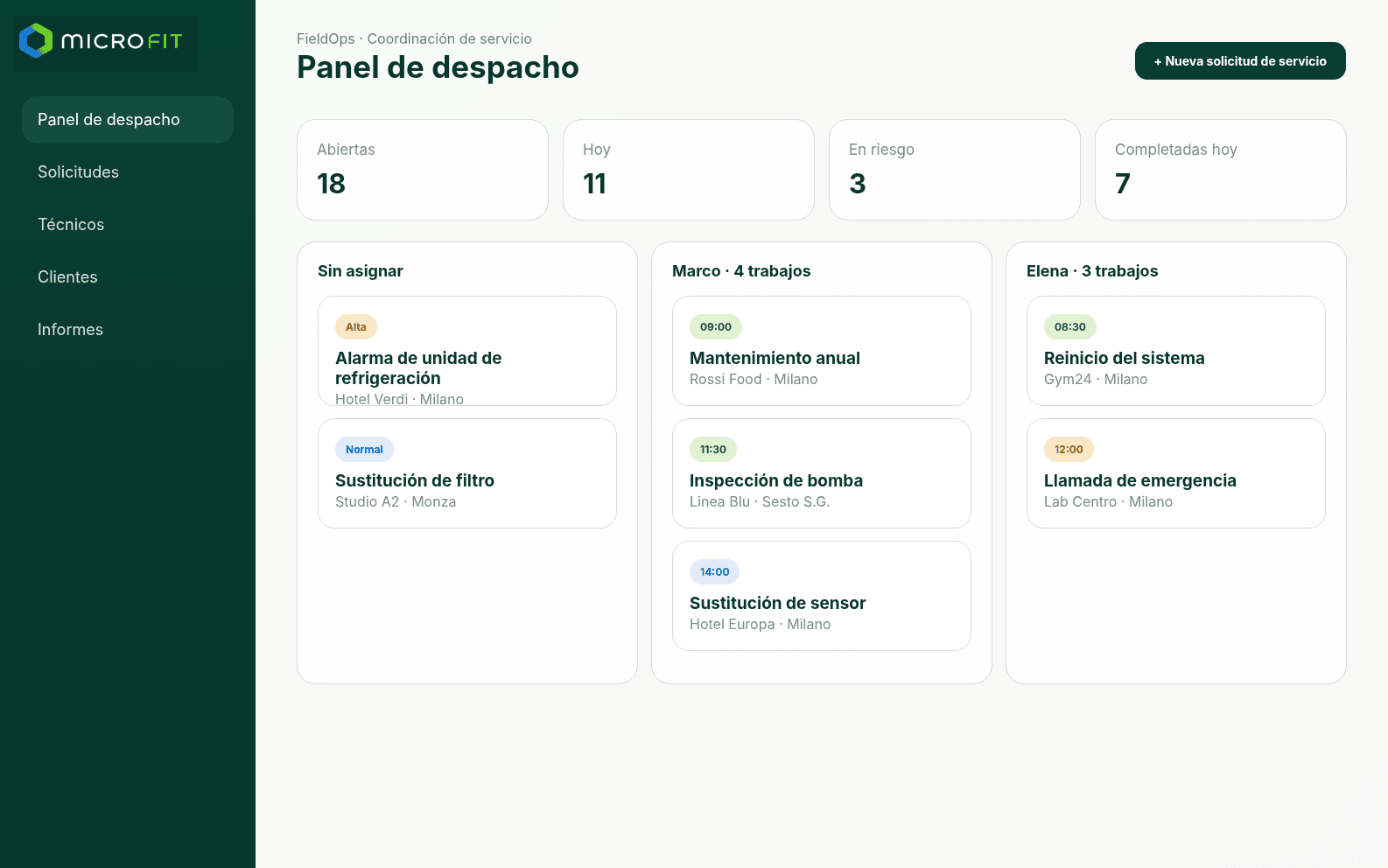The image size is (1388, 868).
Task: Click the MicroFit hexagon logo icon
Action: click(36, 40)
